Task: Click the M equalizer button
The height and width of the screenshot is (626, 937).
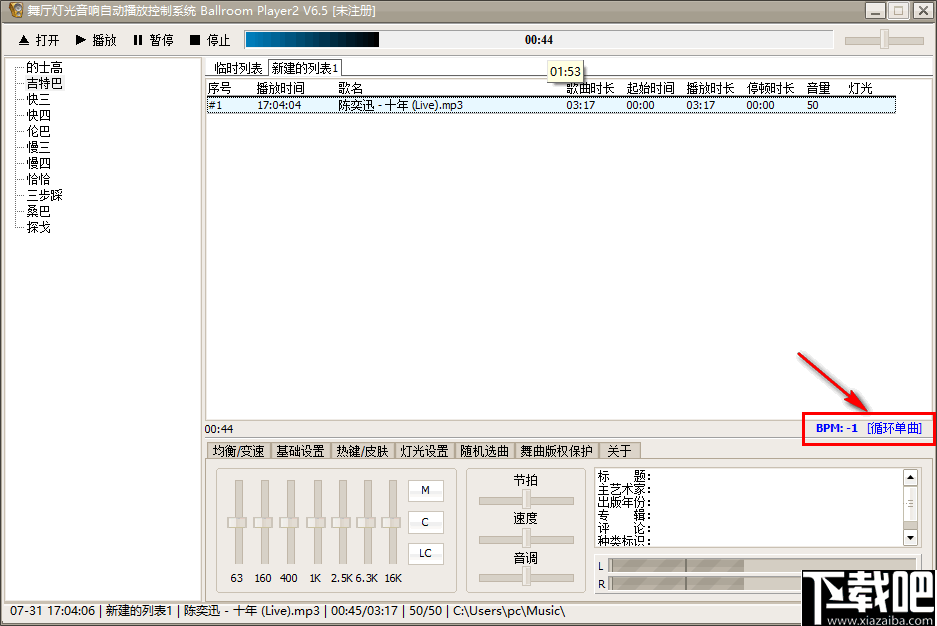Action: (x=425, y=490)
